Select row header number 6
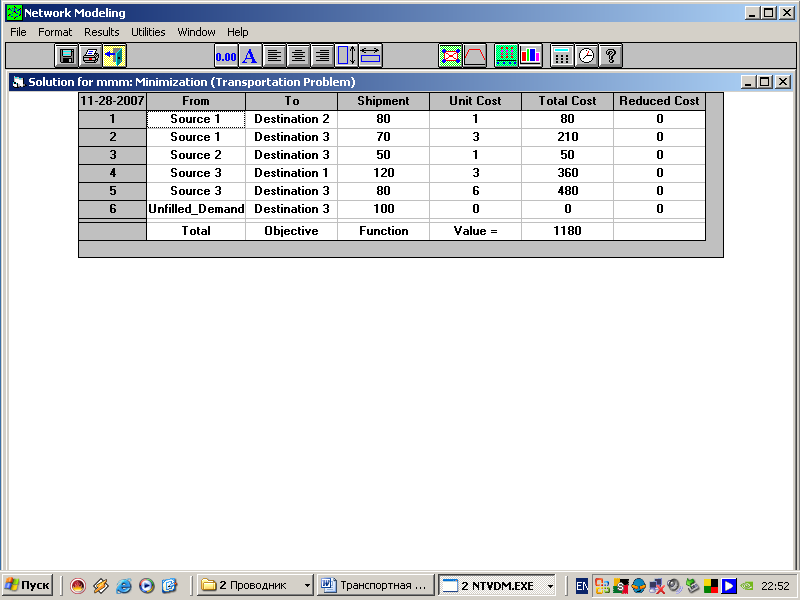Viewport: 800px width, 600px height. tap(113, 209)
